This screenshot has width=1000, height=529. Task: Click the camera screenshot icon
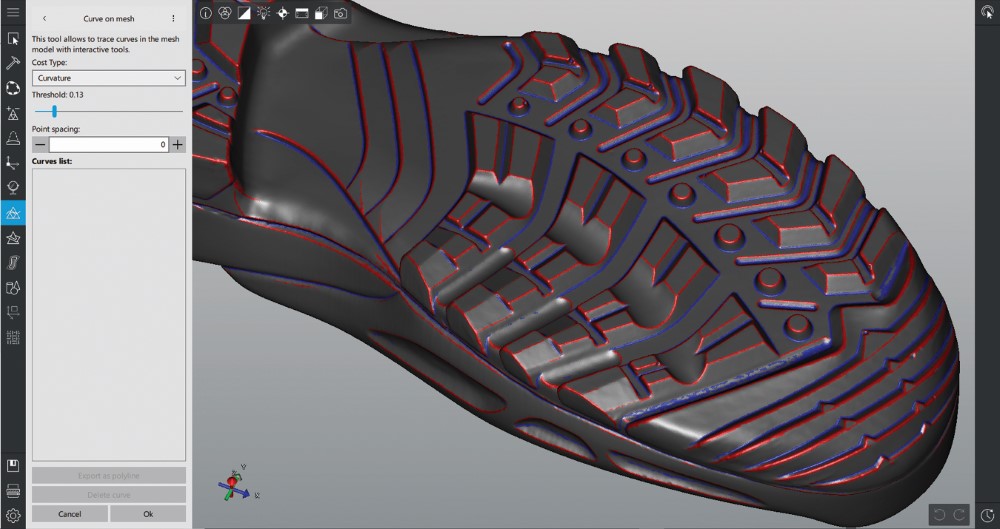click(x=340, y=13)
